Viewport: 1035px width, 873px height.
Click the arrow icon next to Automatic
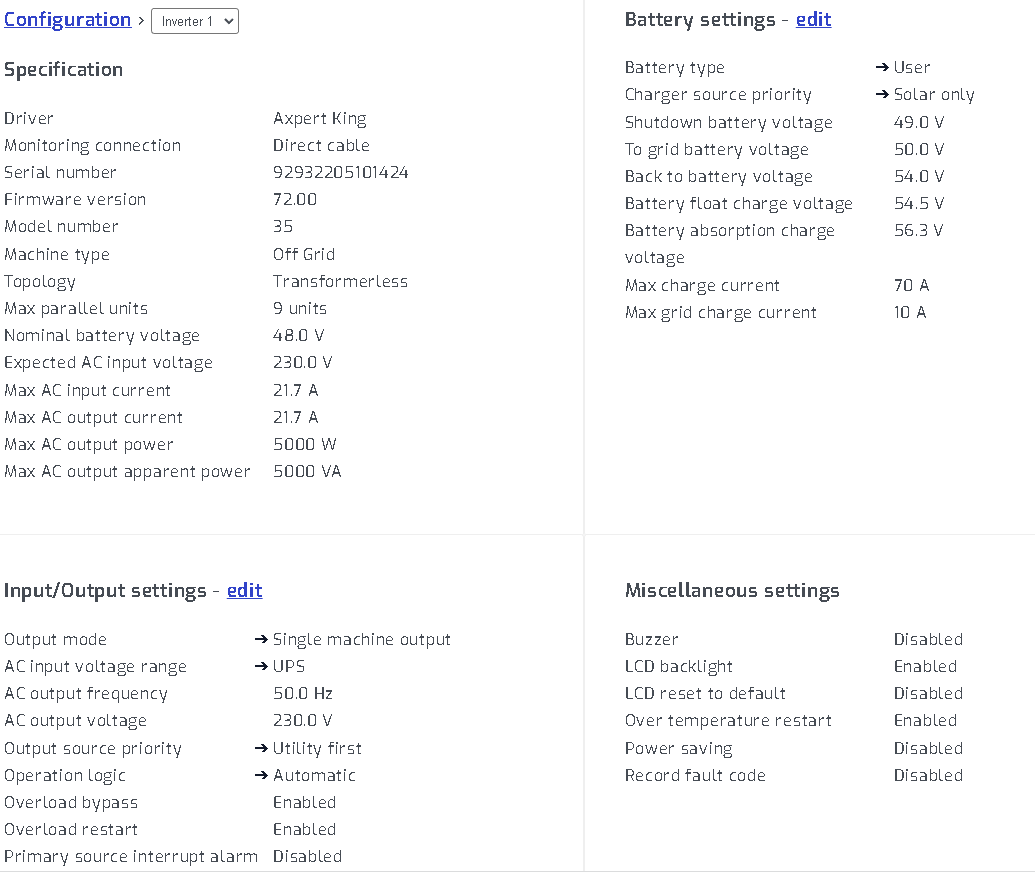[261, 776]
